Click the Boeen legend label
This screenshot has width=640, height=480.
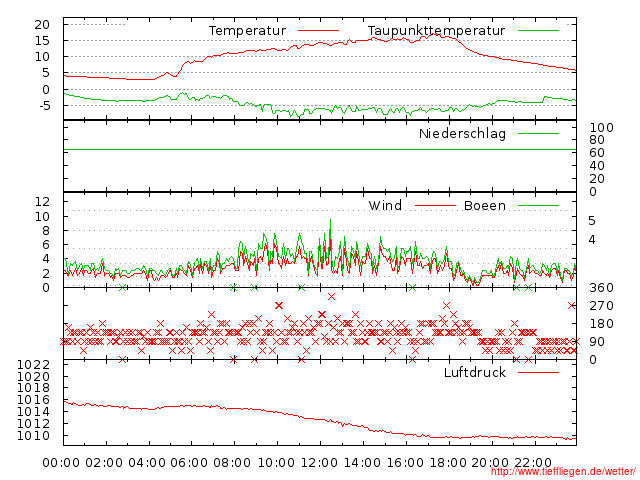click(484, 205)
